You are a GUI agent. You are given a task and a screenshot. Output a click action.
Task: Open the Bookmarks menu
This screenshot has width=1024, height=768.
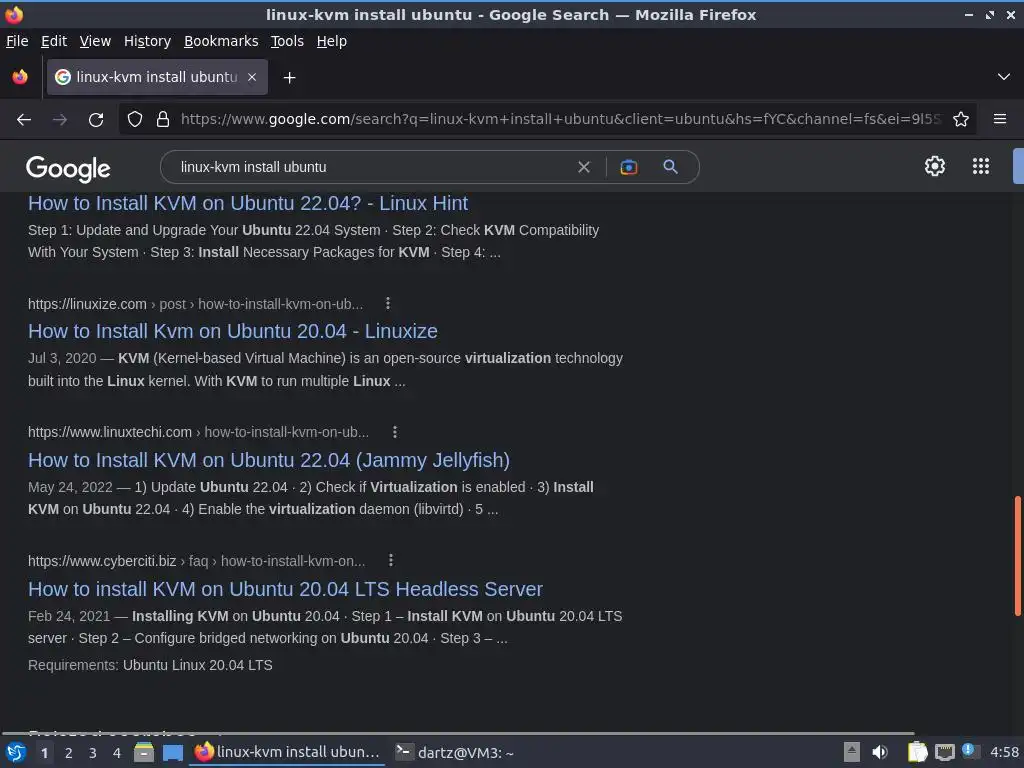221,41
